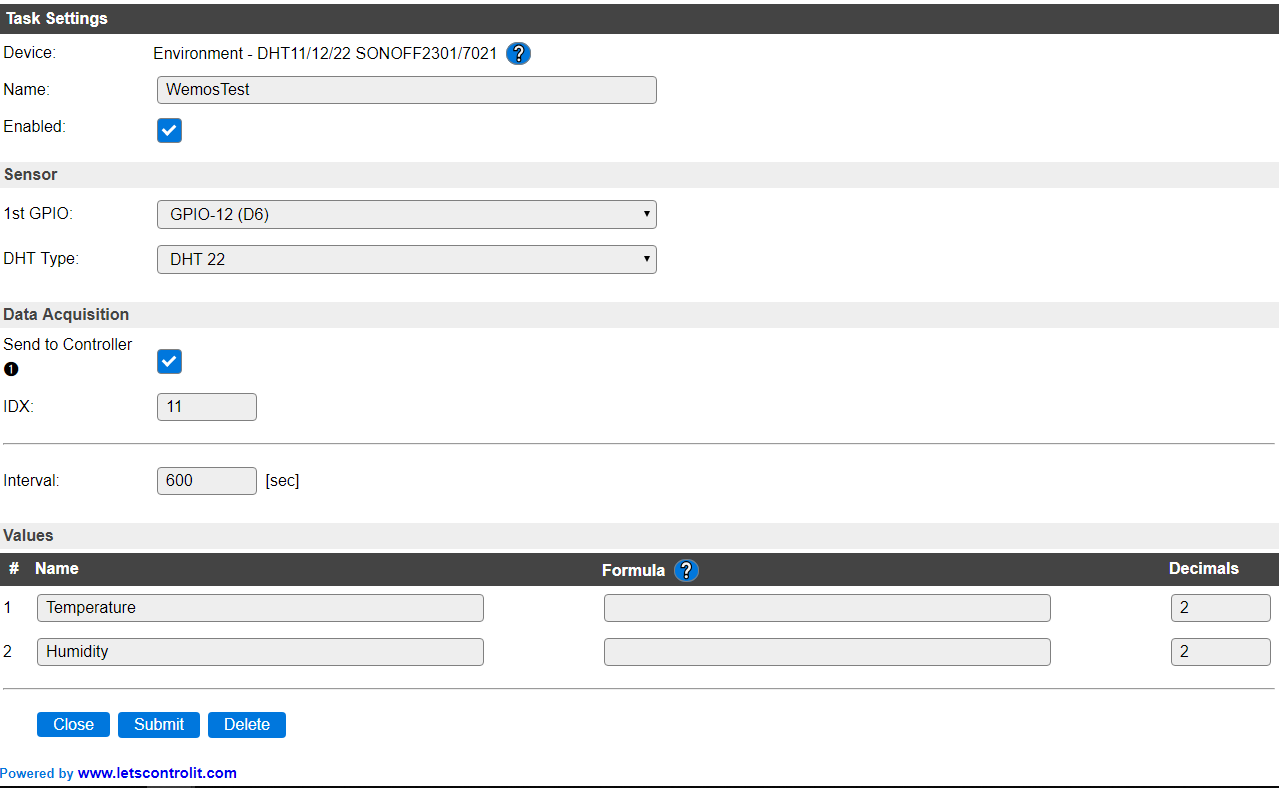Click the help icon next to Device
1279x788 pixels.
point(518,54)
